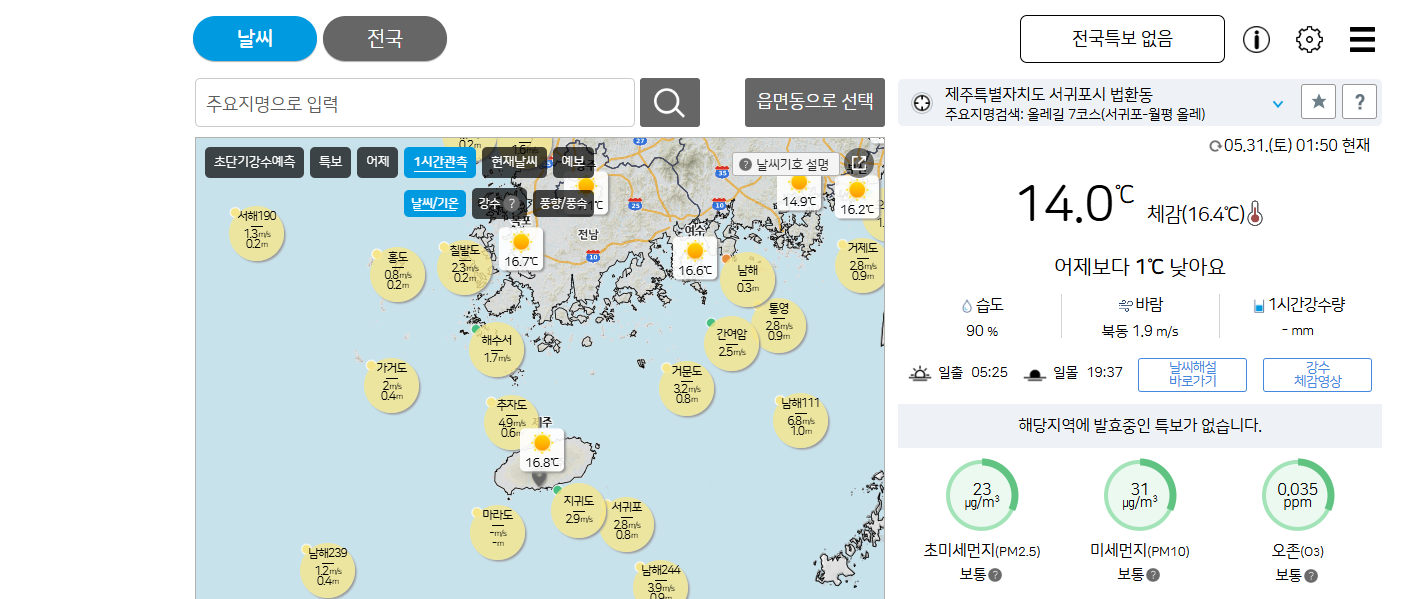Select the 통영 marine marker
This screenshot has height=599, width=1415.
pos(779,325)
